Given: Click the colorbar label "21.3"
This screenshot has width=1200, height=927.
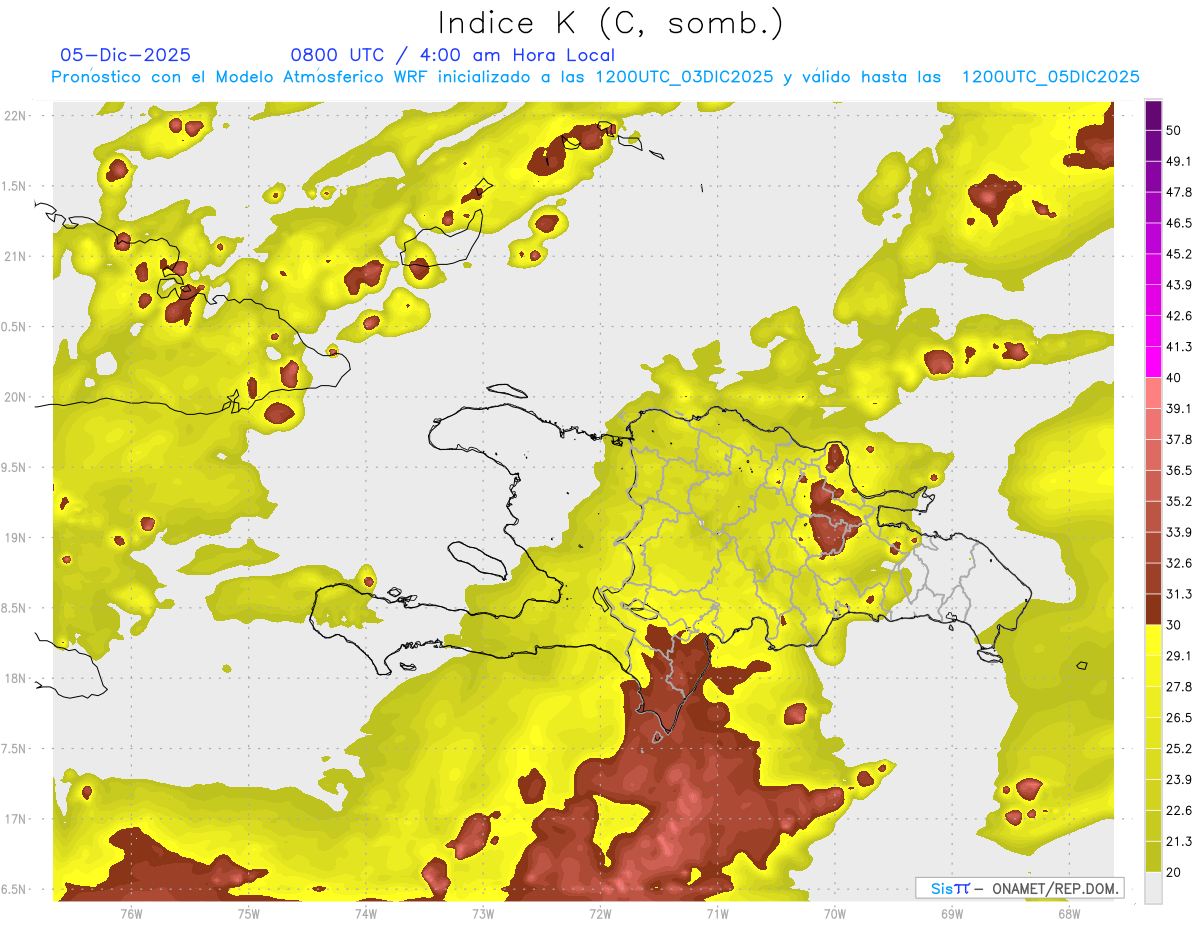Looking at the screenshot, I should pyautogui.click(x=1179, y=841).
